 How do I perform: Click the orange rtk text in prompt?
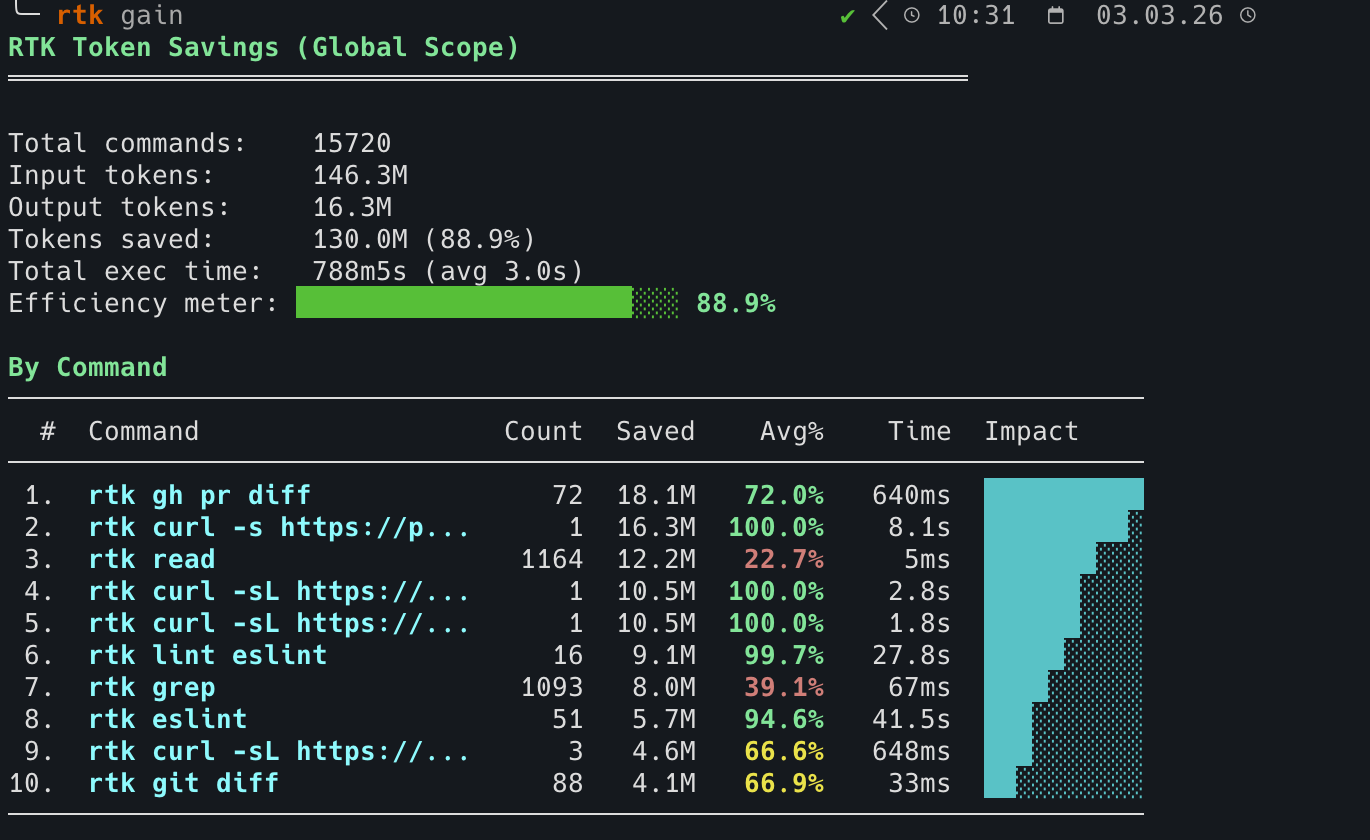point(80,16)
